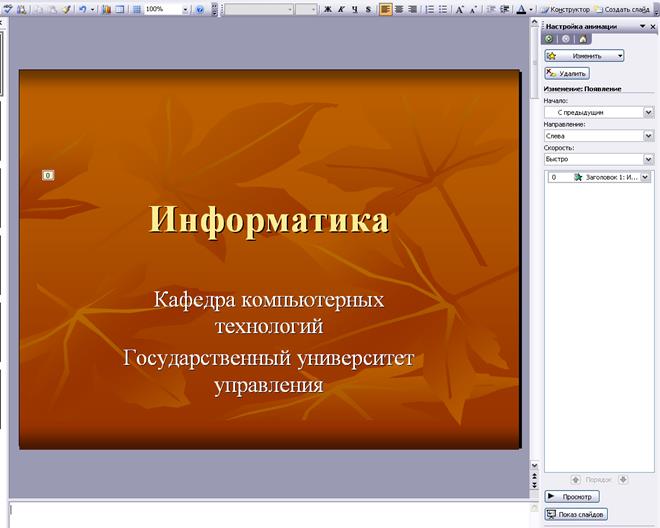
Task: Click Increase Font Size icon
Action: (x=460, y=9)
